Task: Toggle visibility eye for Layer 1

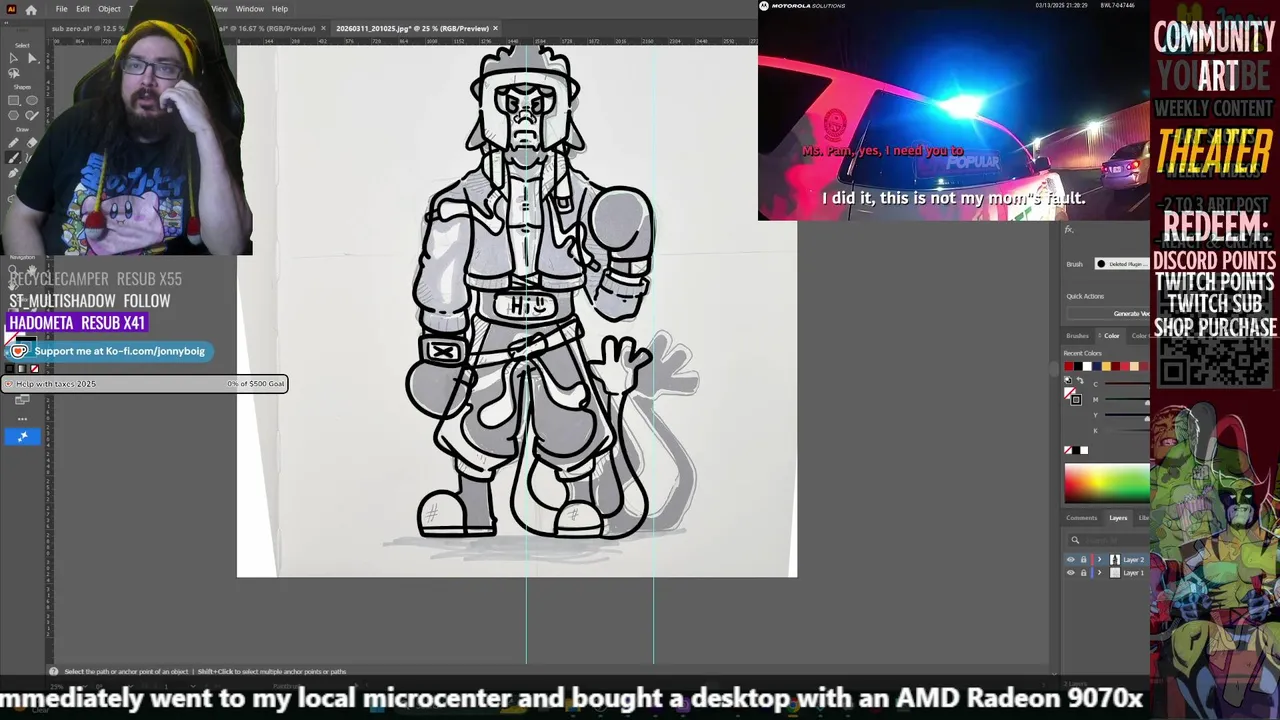Action: (x=1071, y=573)
